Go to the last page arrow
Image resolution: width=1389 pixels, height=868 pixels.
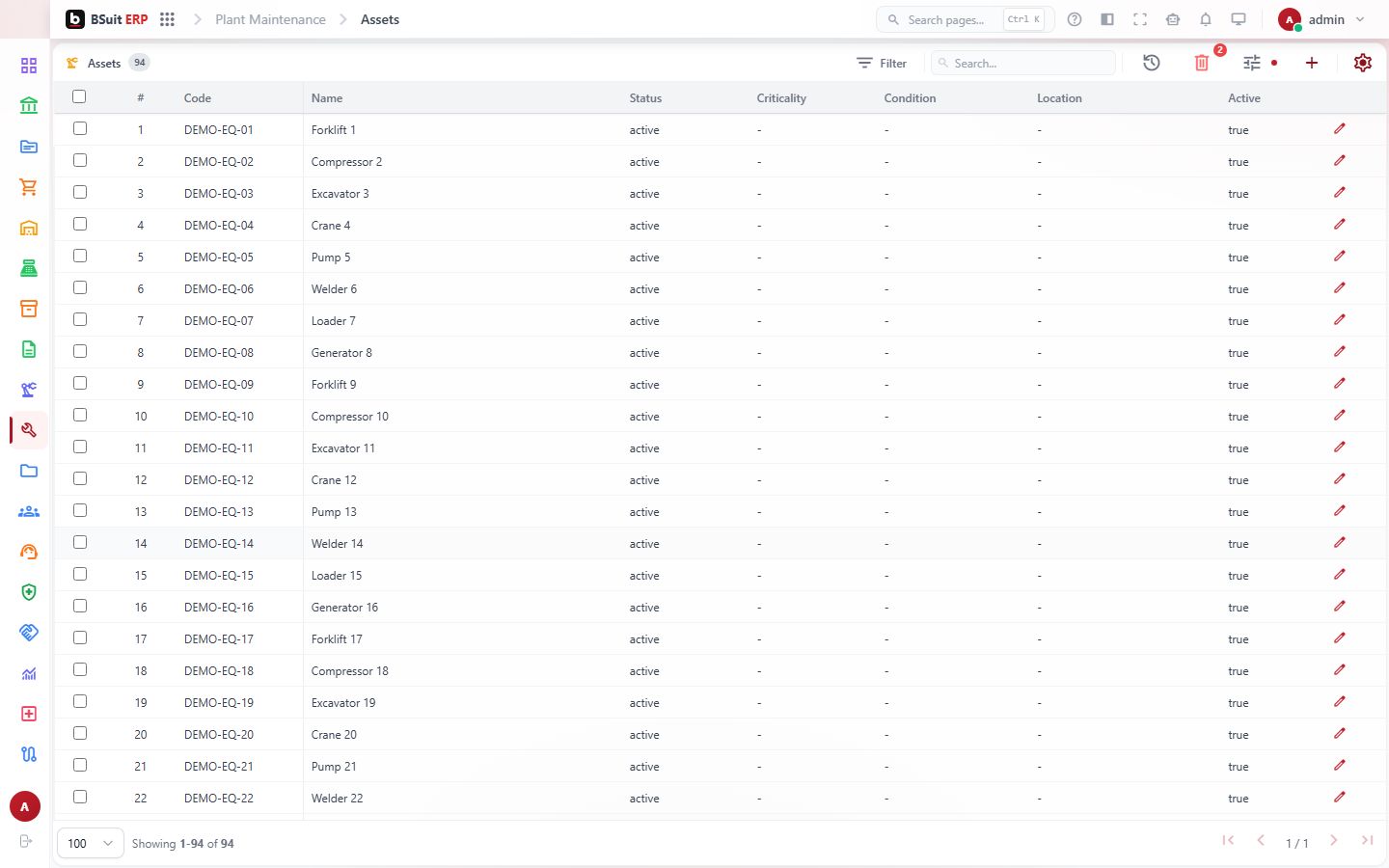click(1367, 841)
